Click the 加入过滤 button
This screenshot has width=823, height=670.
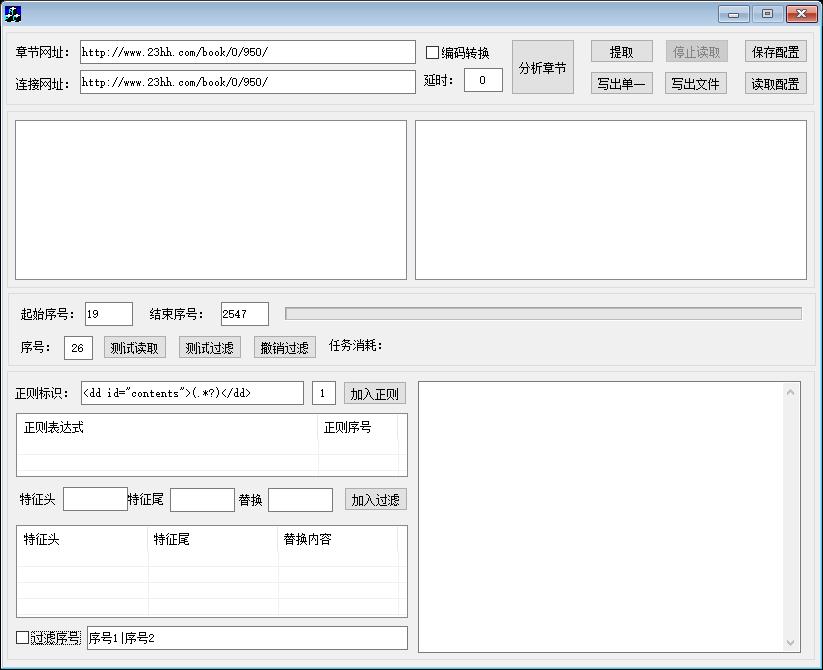(375, 499)
